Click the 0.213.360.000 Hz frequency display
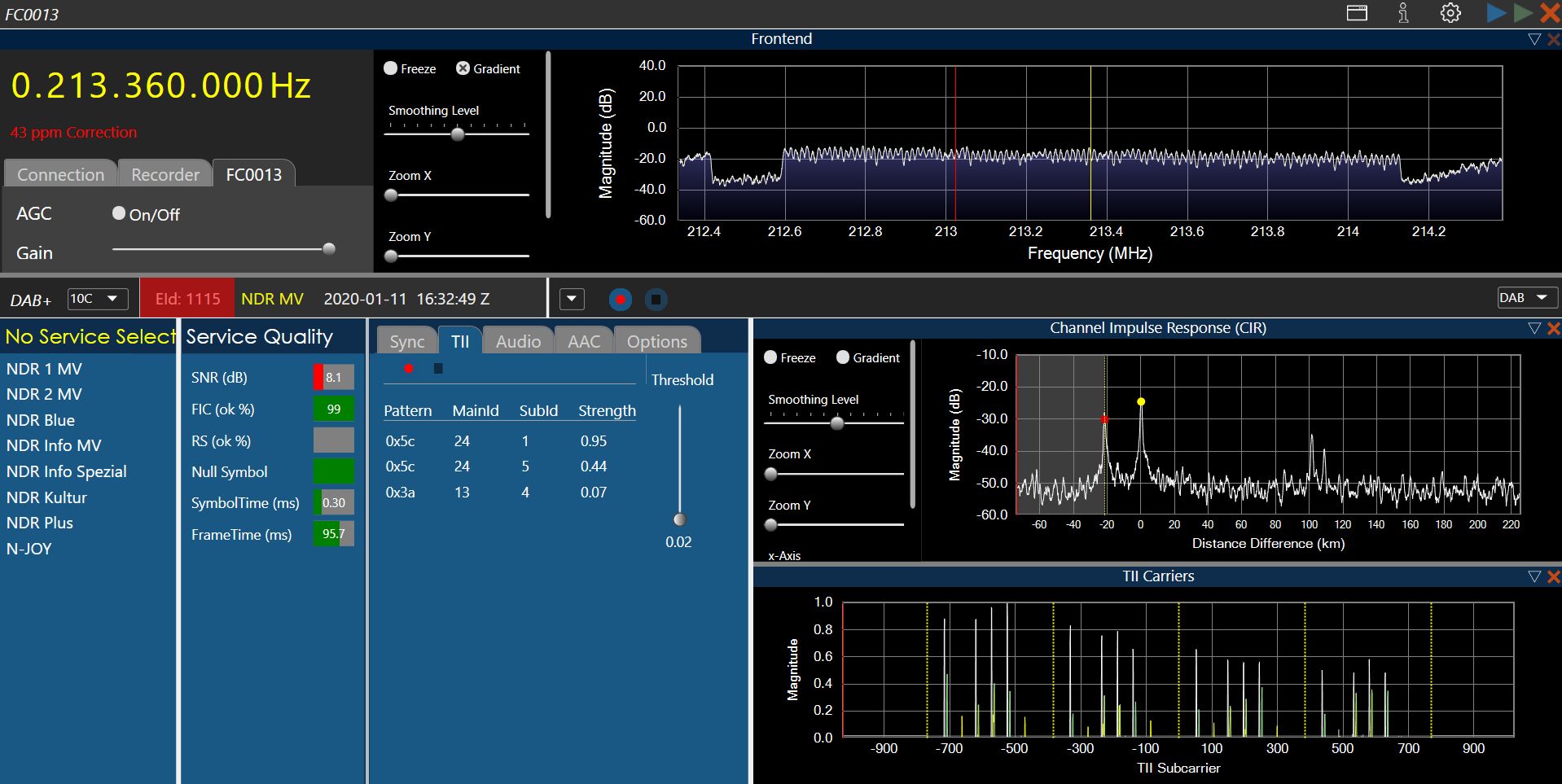 tap(161, 85)
